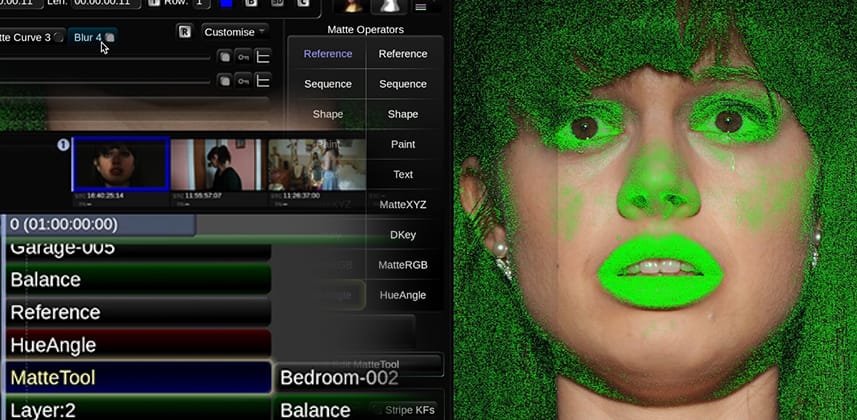Image resolution: width=857 pixels, height=420 pixels.
Task: Choose Reference in the right operator column
Action: click(x=403, y=54)
